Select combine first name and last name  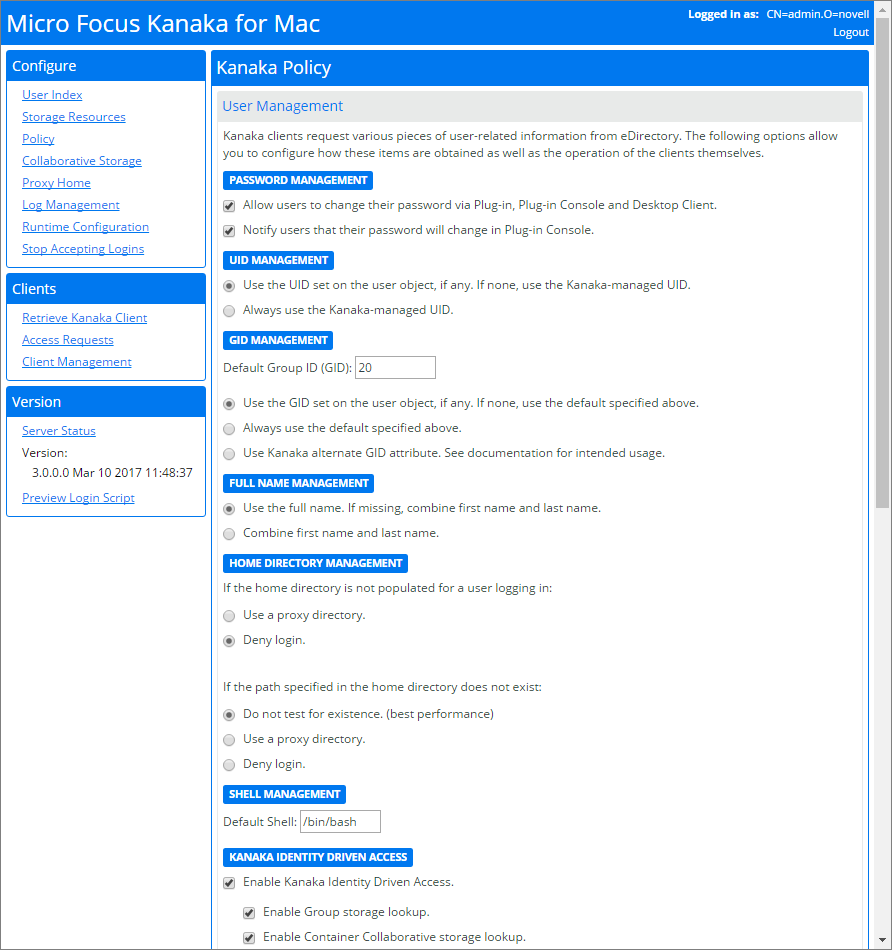click(229, 534)
